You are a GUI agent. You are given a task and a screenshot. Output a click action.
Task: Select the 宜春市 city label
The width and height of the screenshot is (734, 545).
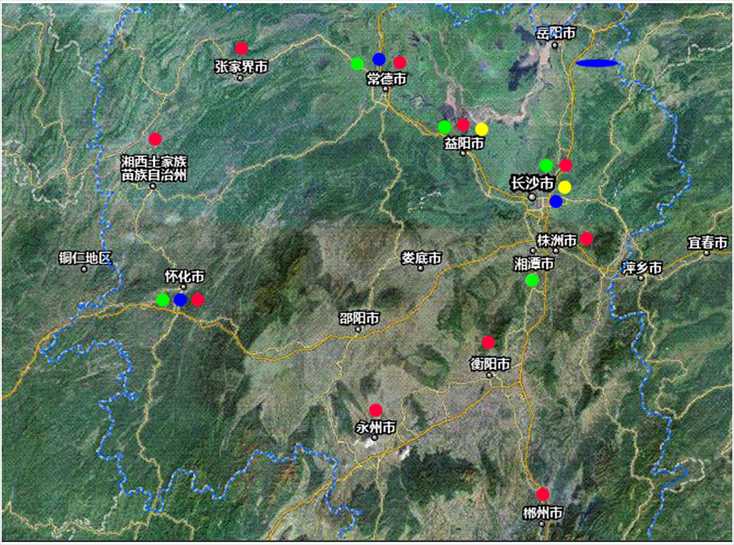click(x=707, y=242)
